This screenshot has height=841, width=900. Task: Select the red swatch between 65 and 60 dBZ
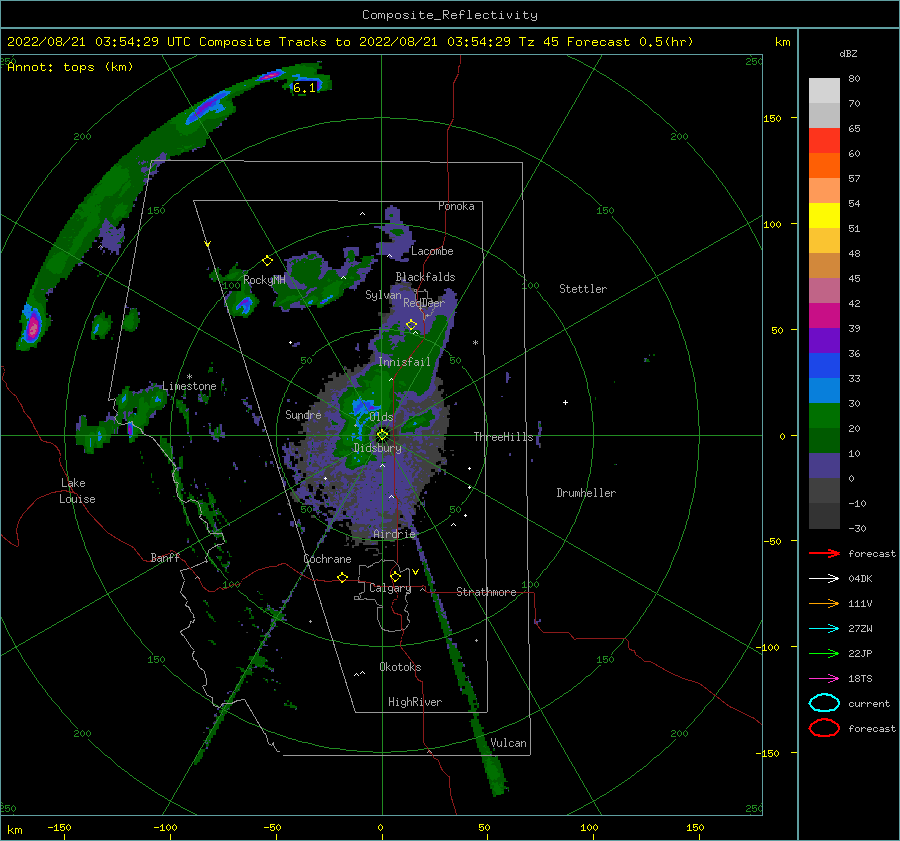click(x=824, y=141)
